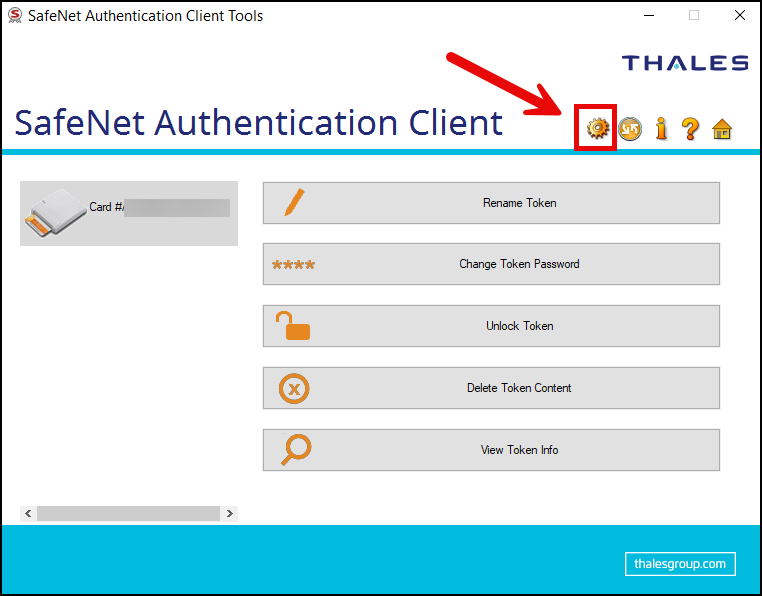762x596 pixels.
Task: Click the Rename Token button
Action: pos(491,203)
